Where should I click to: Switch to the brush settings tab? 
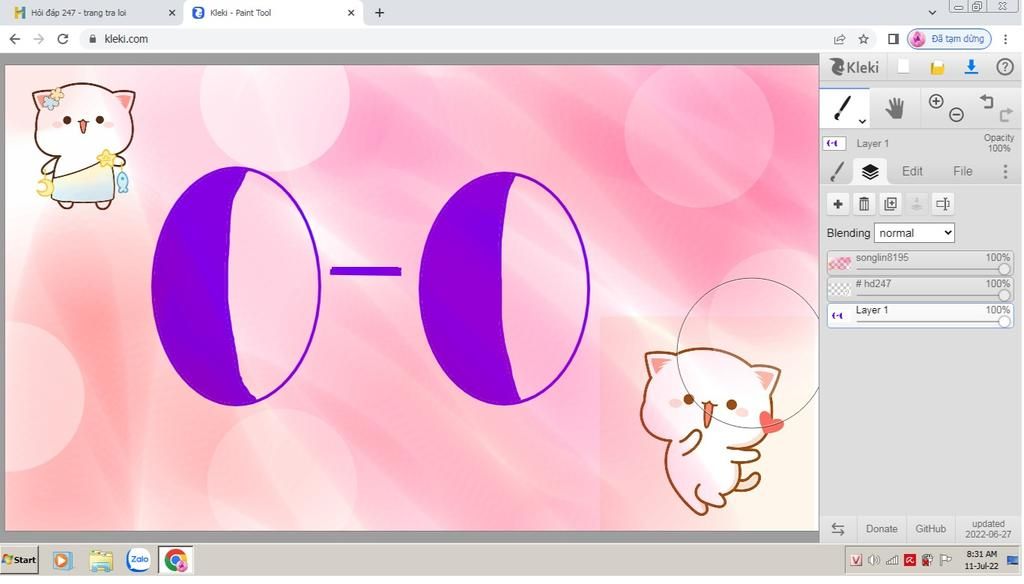[x=837, y=171]
